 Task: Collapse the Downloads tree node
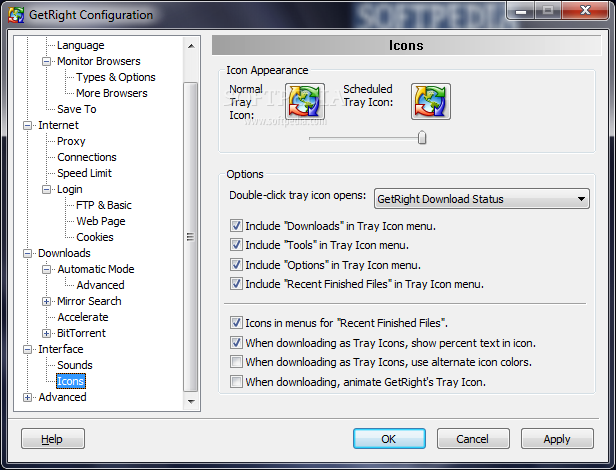click(x=28, y=253)
